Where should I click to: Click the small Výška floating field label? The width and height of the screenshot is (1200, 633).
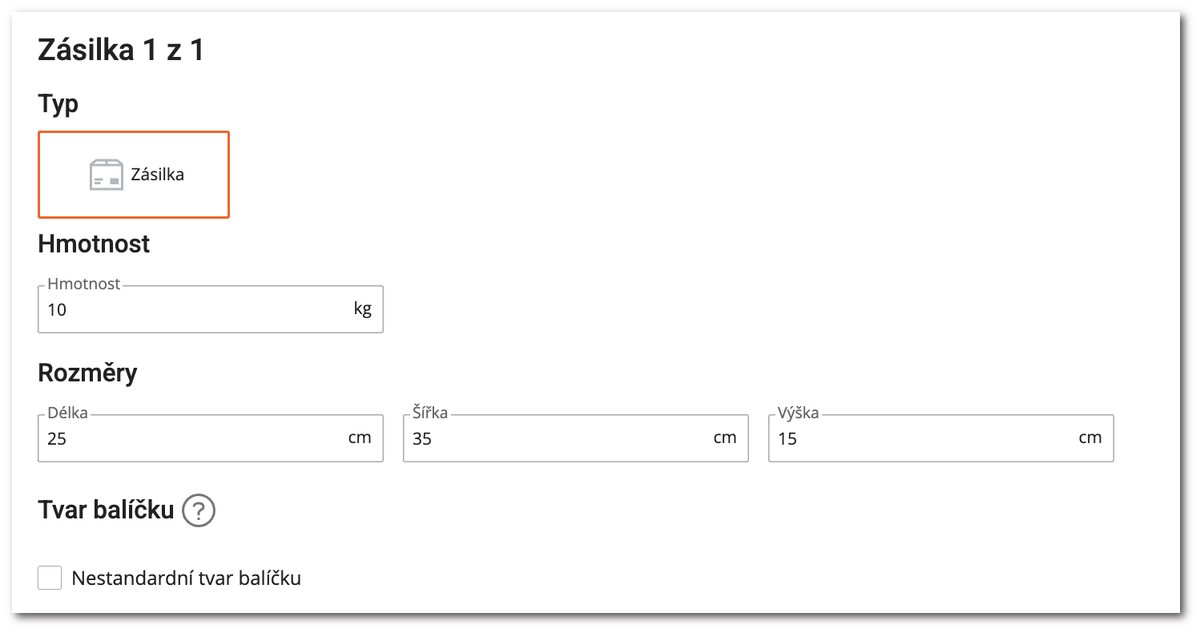coord(797,412)
